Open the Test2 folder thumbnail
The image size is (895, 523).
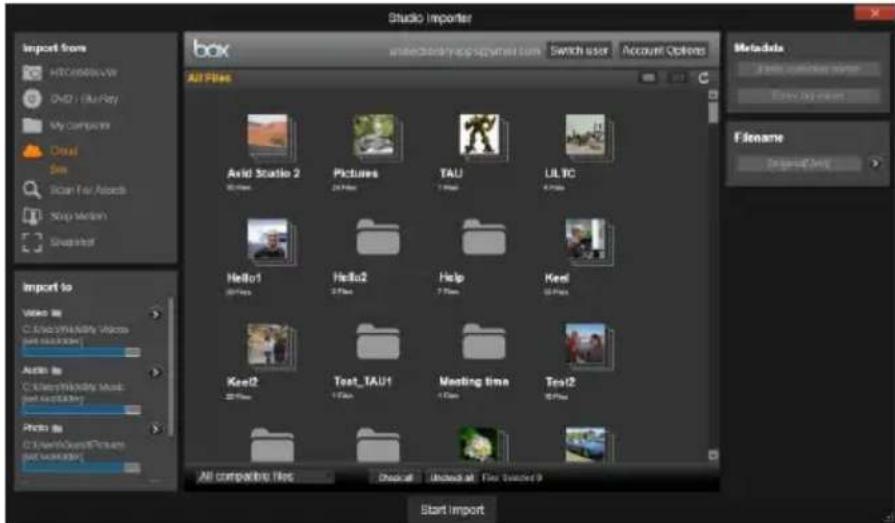(588, 346)
